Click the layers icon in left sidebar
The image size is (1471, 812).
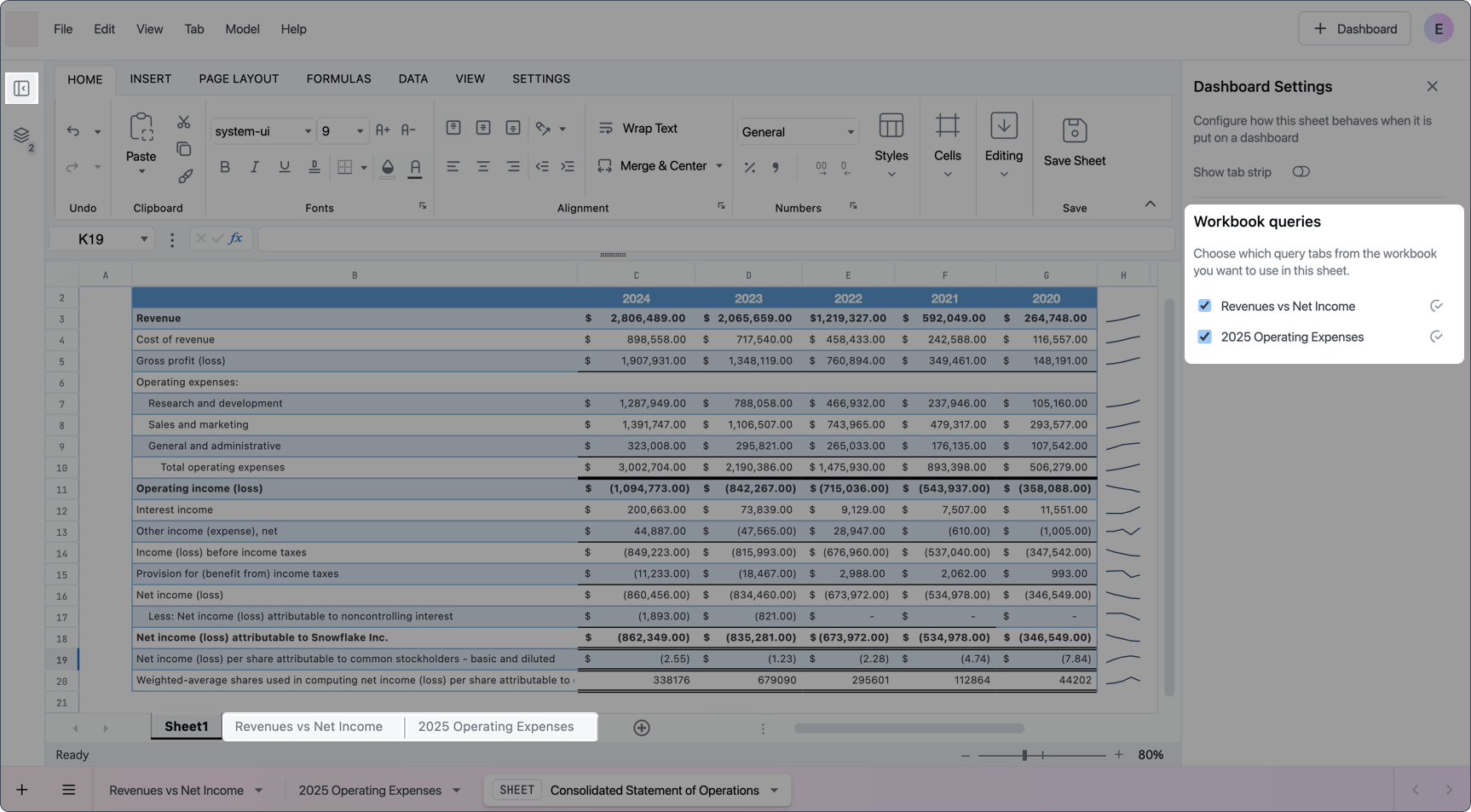click(22, 135)
